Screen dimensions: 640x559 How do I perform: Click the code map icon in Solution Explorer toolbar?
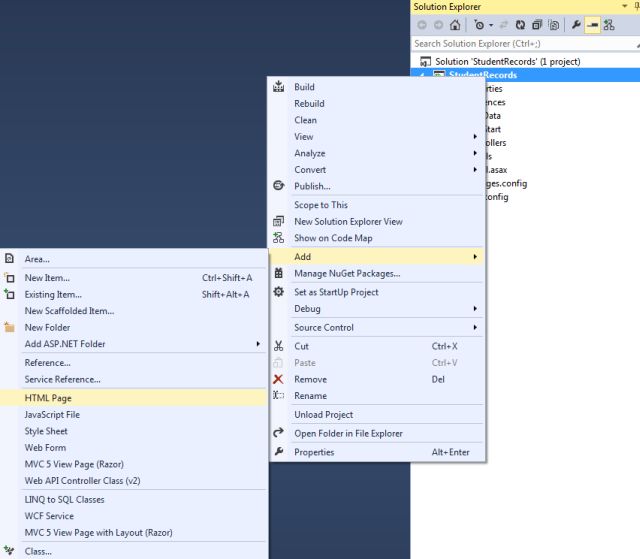tap(609, 25)
